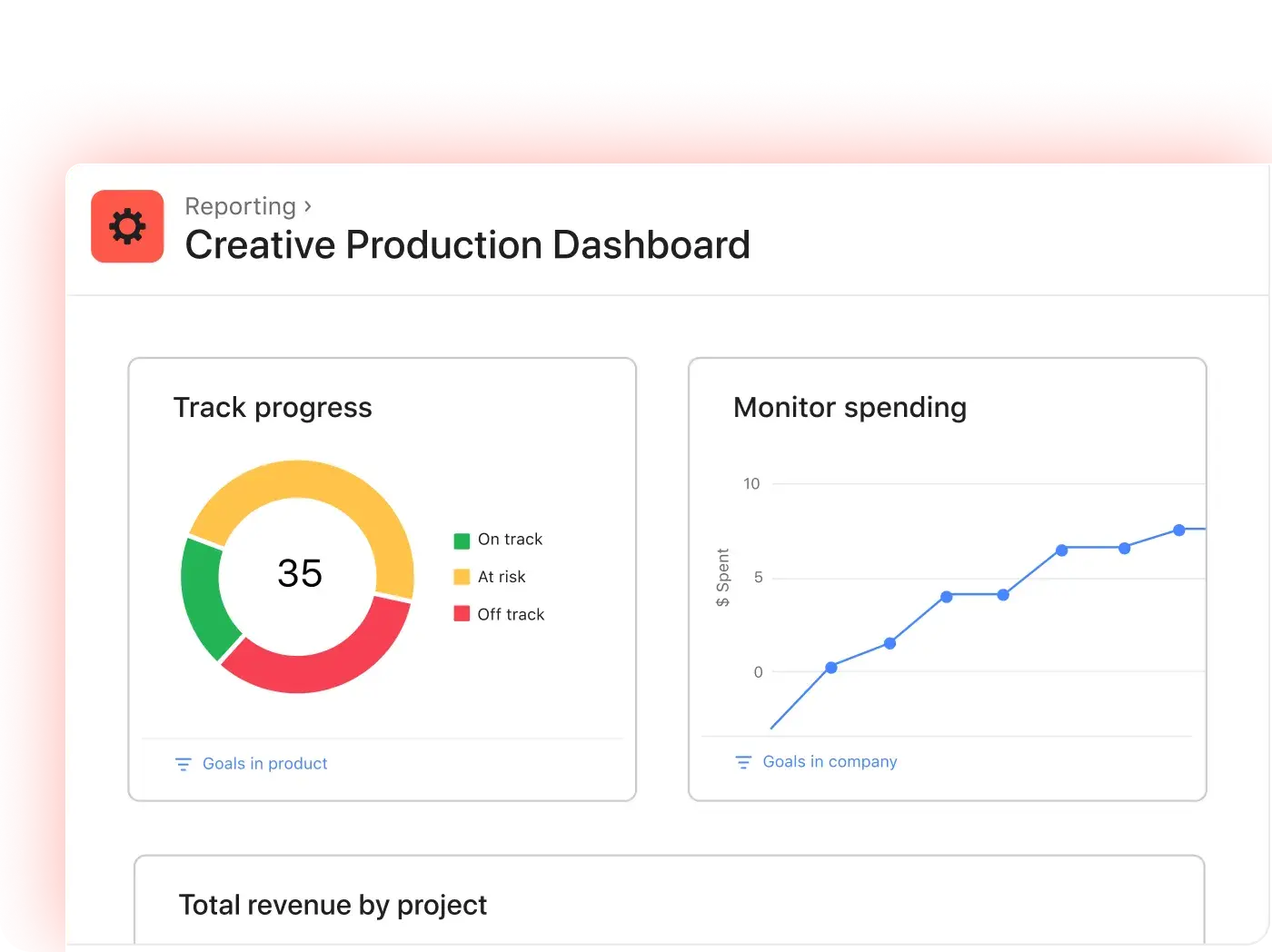Click the Track progress chart title
1272x952 pixels.
click(273, 407)
